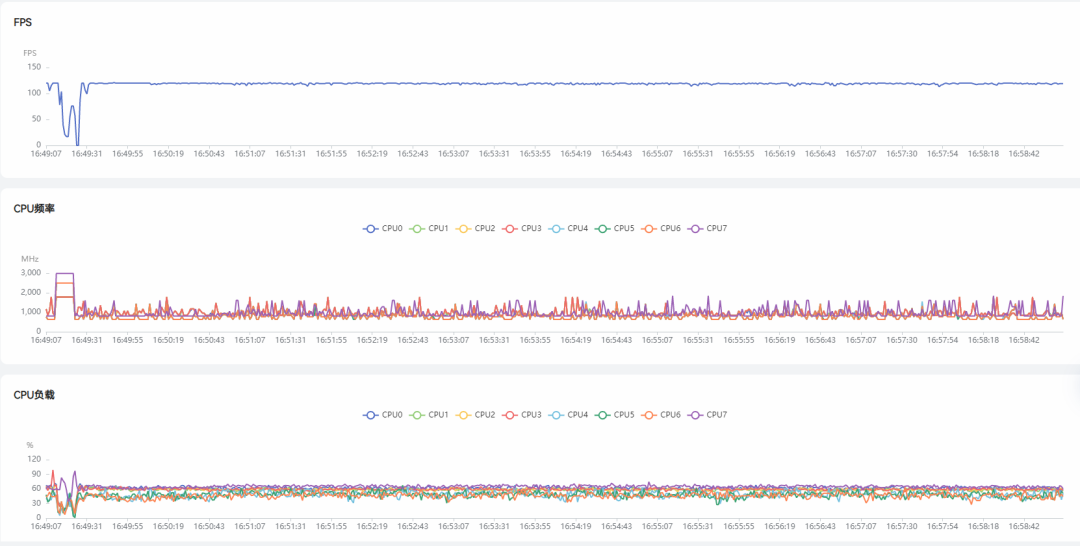Toggle CPU0 legend marker in CPU频率 chart
Image resolution: width=1080 pixels, height=546 pixels.
point(371,229)
